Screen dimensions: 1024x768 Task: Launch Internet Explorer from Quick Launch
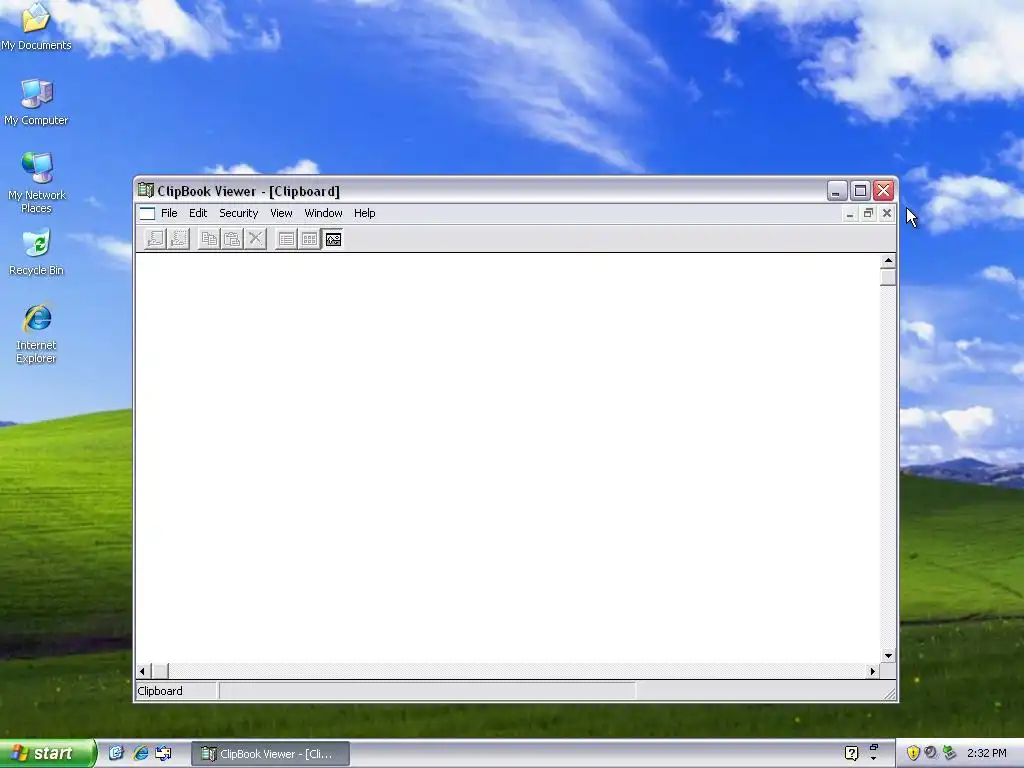pyautogui.click(x=140, y=754)
